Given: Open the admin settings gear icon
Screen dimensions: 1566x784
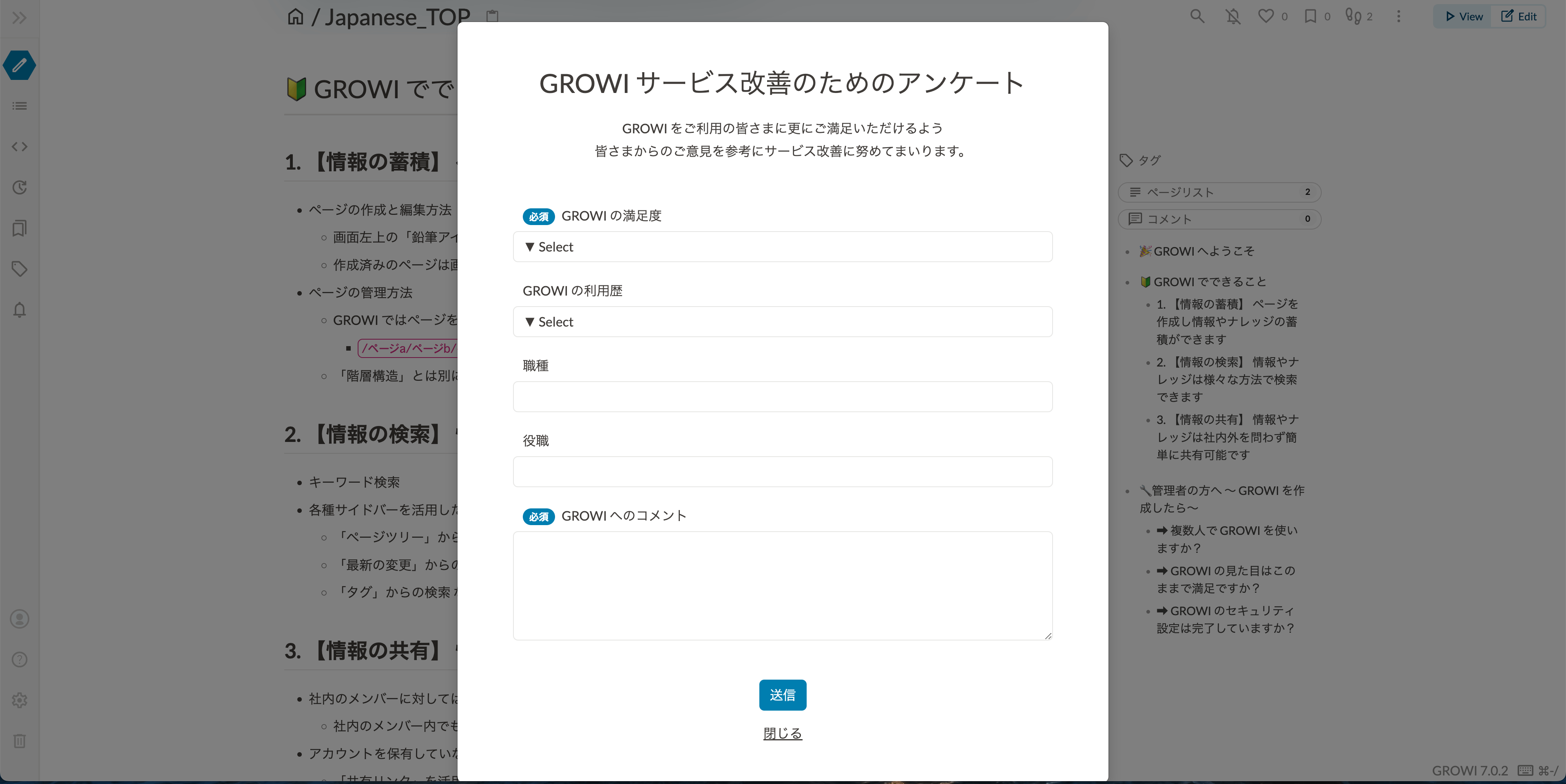Looking at the screenshot, I should pyautogui.click(x=20, y=700).
